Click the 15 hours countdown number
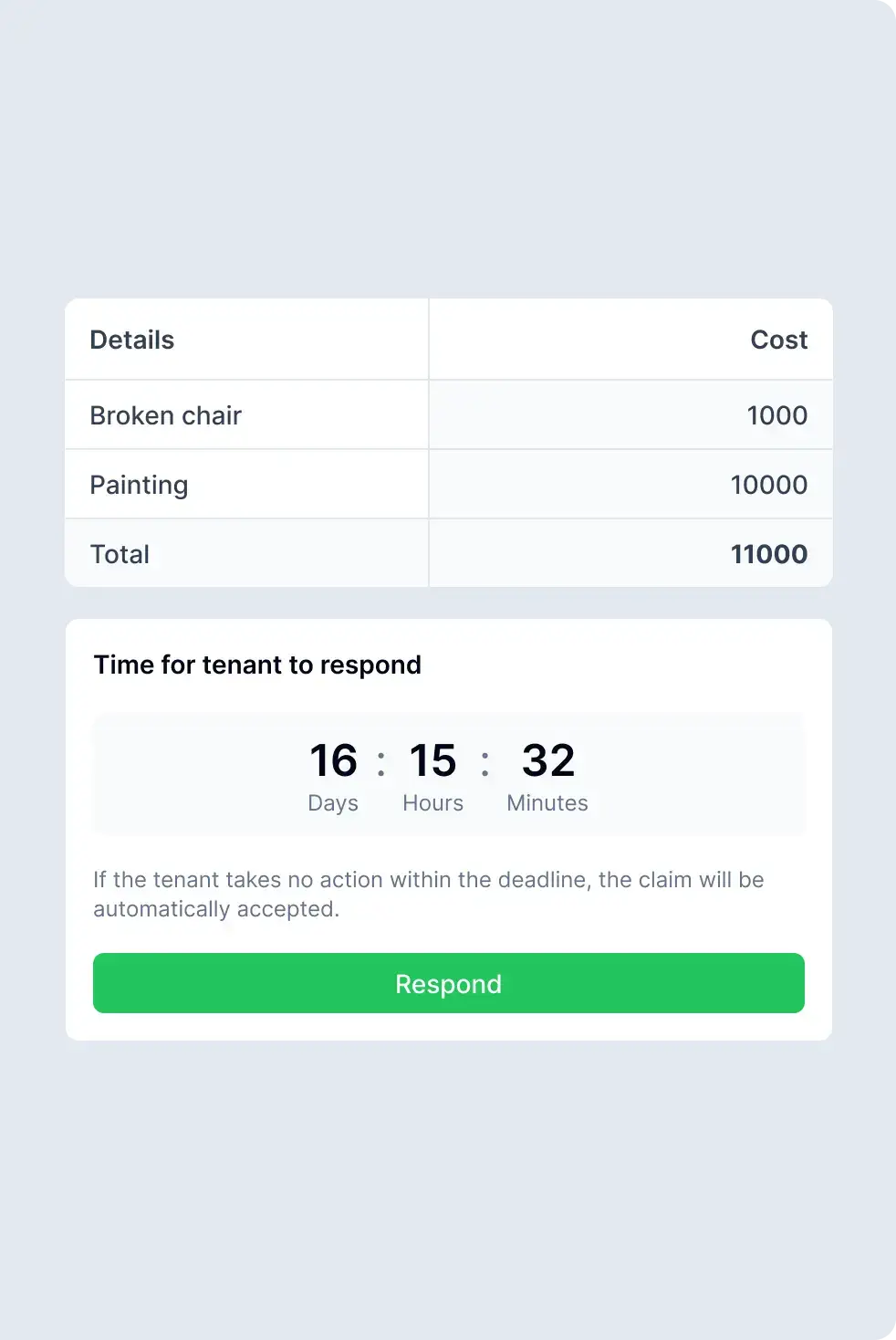Image resolution: width=896 pixels, height=1340 pixels. tap(432, 760)
